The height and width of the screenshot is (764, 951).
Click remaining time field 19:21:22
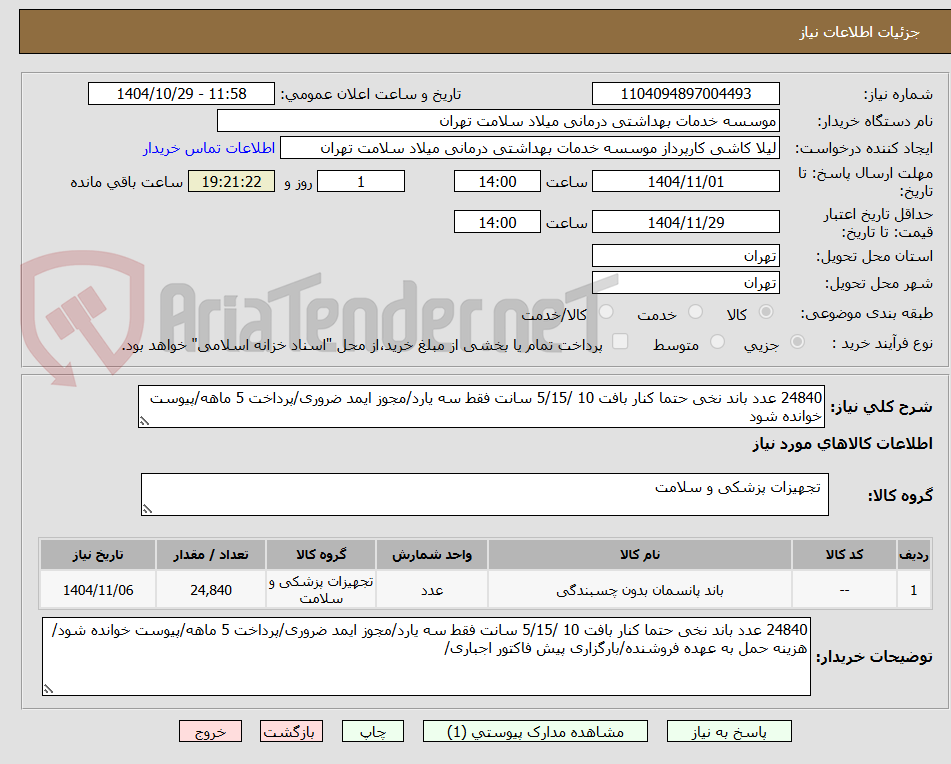coord(232,181)
